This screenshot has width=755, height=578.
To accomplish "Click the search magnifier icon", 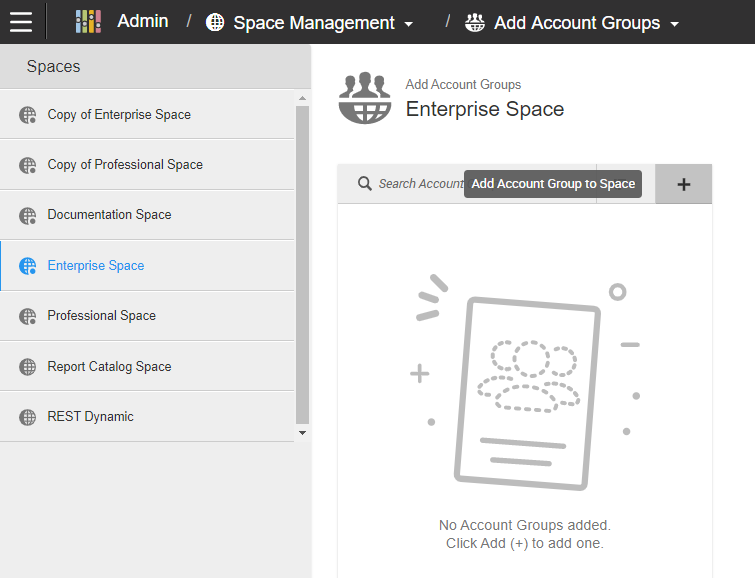I will 365,184.
